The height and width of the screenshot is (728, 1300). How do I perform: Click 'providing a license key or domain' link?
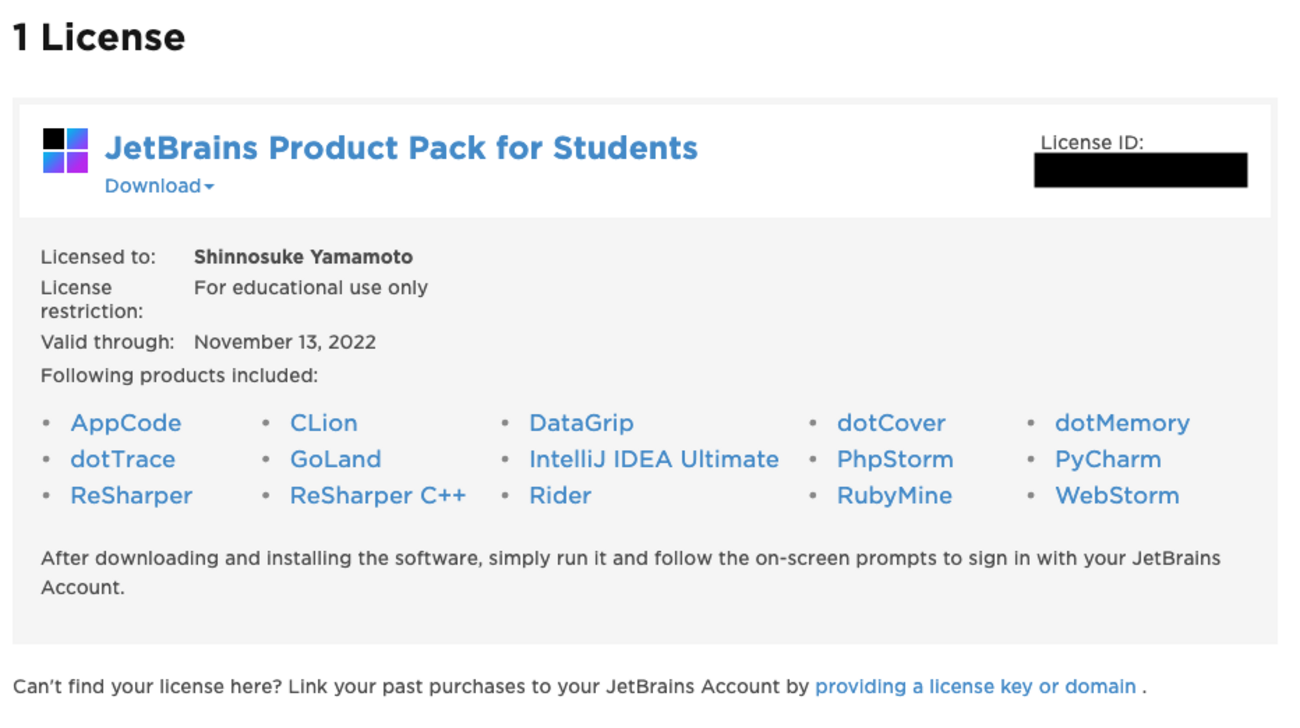tap(975, 687)
